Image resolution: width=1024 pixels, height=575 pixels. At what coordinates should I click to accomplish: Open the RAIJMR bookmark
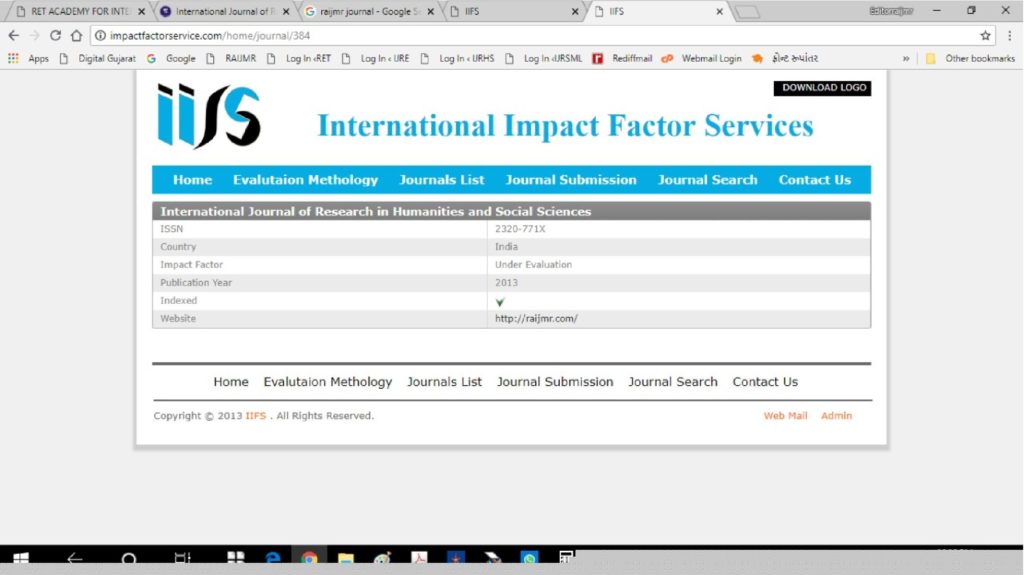coord(231,58)
